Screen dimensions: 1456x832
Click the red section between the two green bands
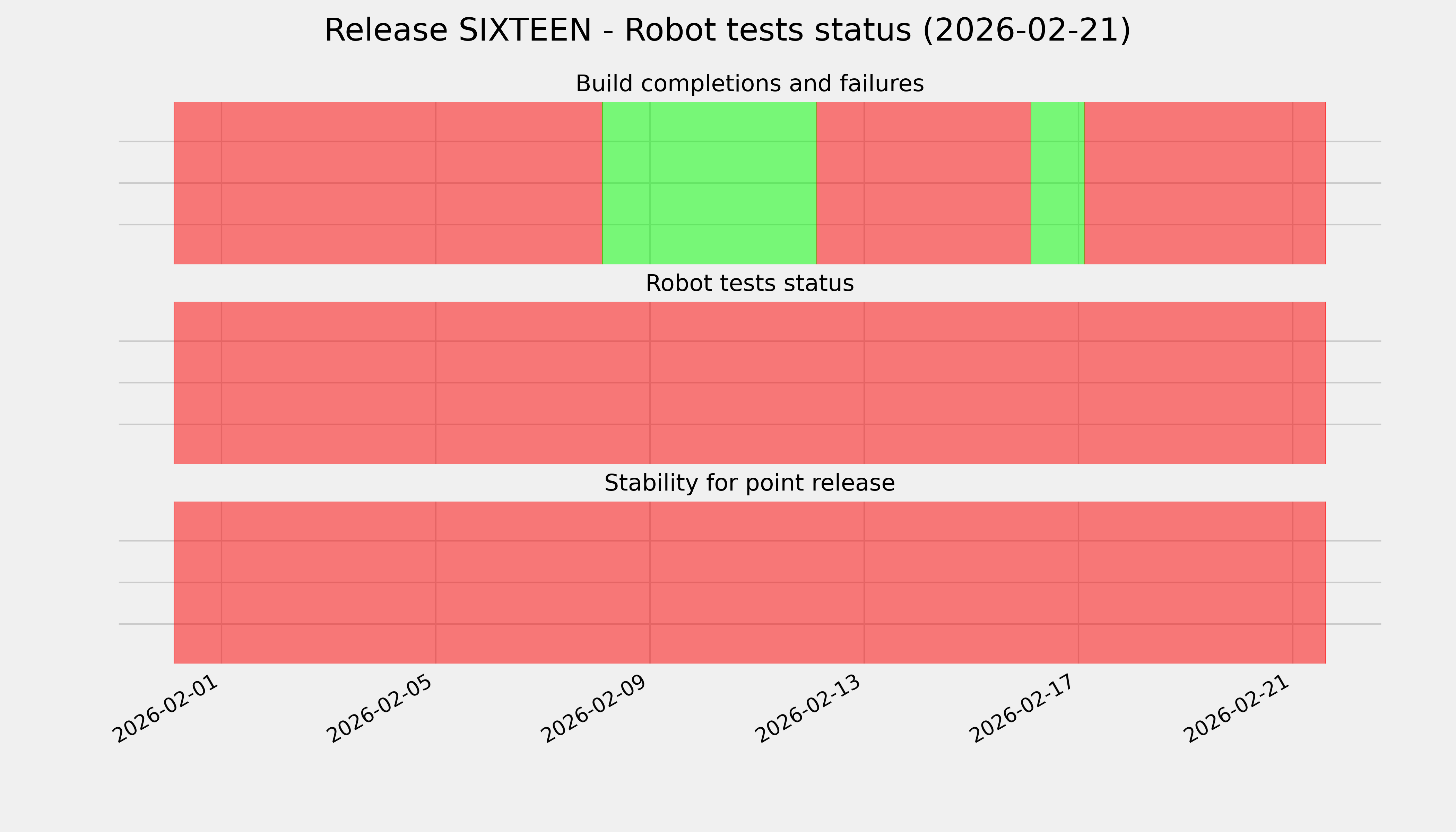924,183
